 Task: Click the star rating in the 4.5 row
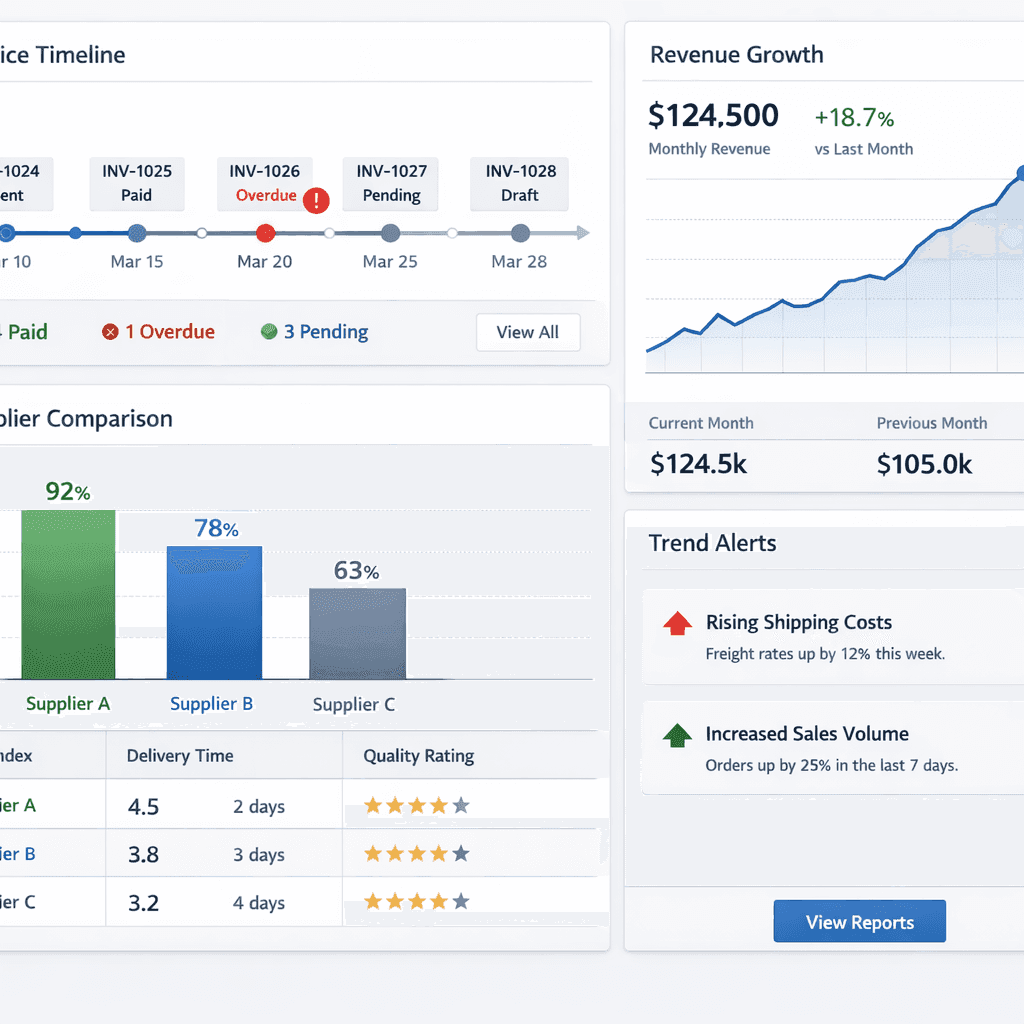pos(417,805)
